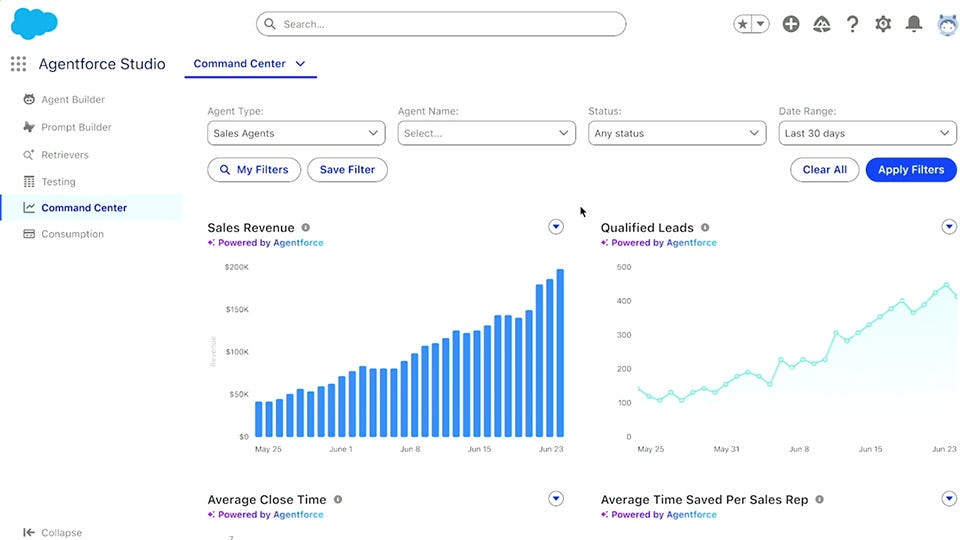Open the Date Range dropdown
Screen dimensions: 960x540
coord(868,133)
